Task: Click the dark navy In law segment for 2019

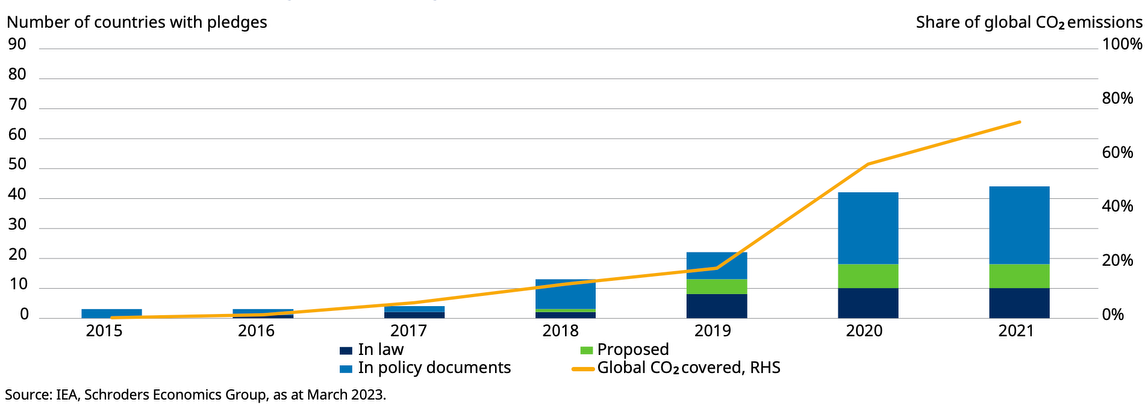Action: (717, 306)
